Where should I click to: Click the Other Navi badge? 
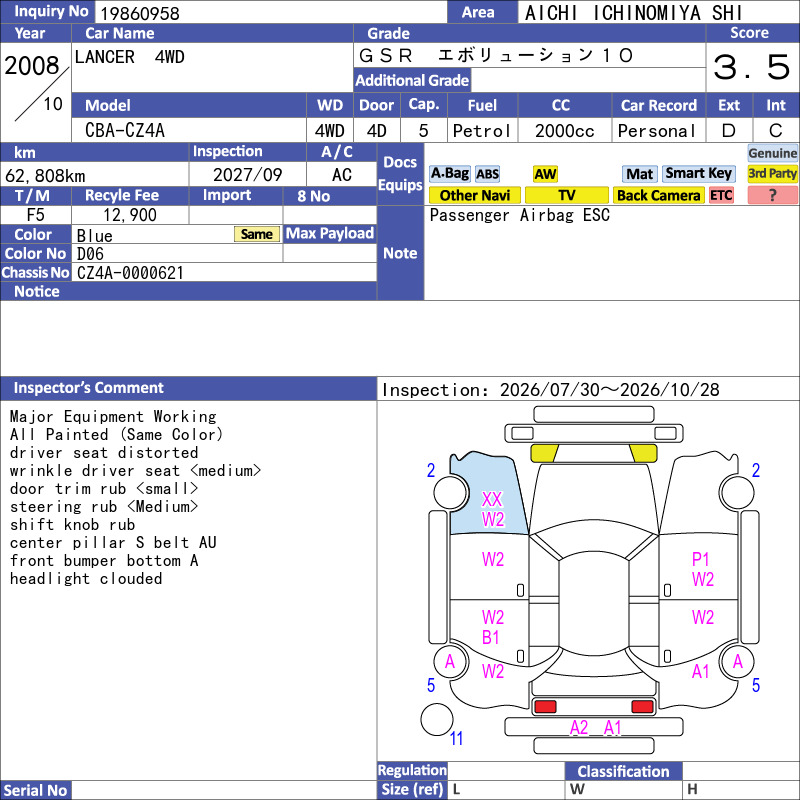pyautogui.click(x=474, y=195)
